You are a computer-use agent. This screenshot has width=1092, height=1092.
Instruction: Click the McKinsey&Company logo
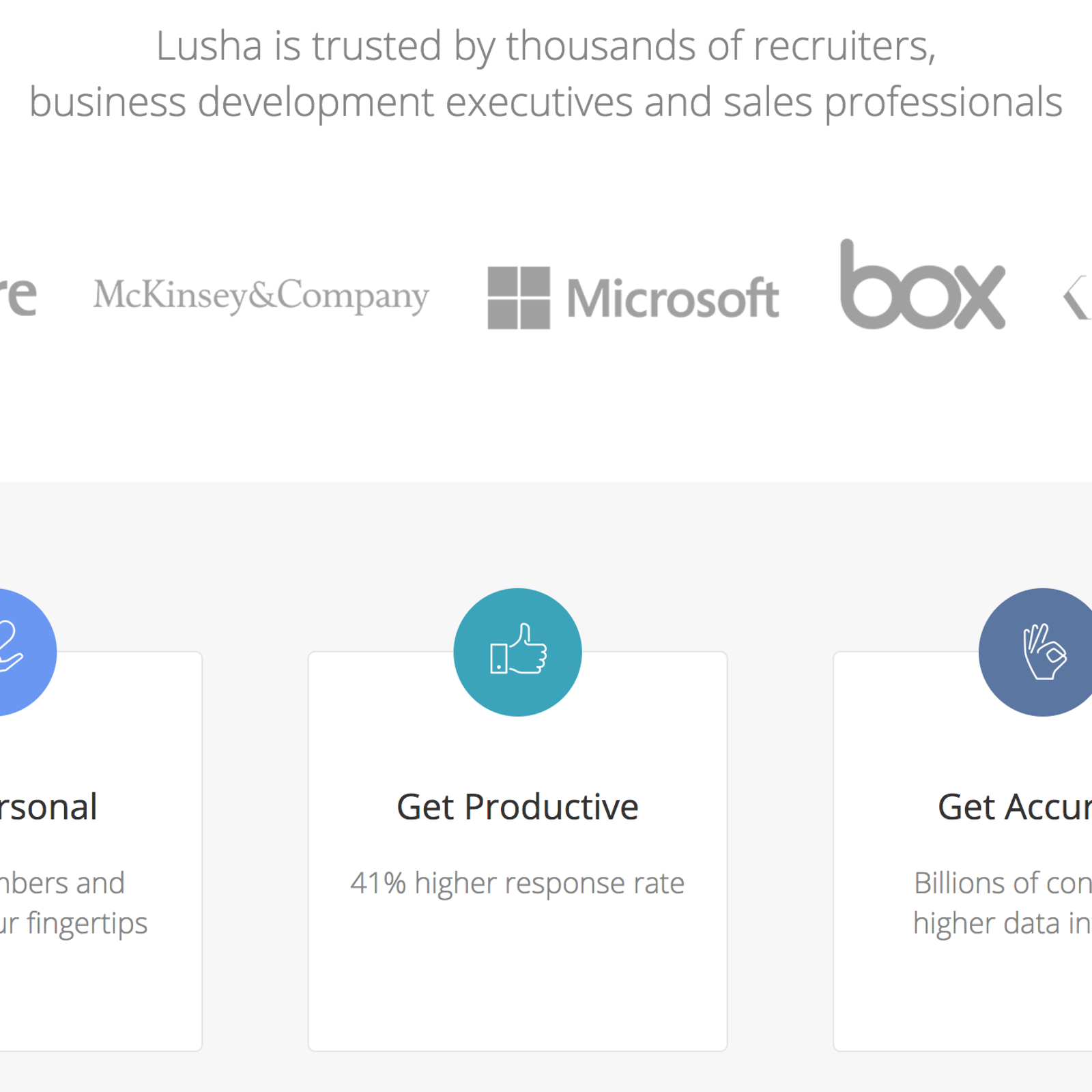pos(261,296)
